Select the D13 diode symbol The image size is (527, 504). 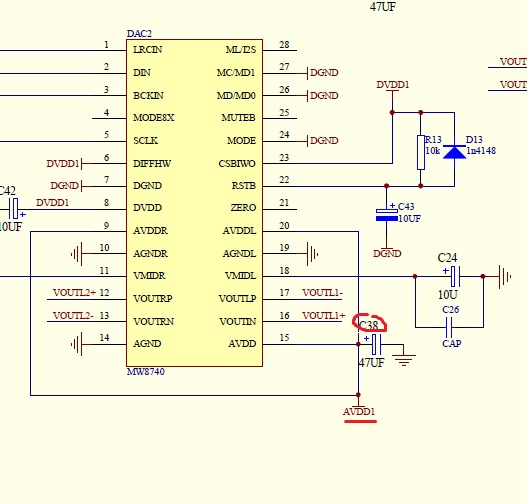coord(455,152)
